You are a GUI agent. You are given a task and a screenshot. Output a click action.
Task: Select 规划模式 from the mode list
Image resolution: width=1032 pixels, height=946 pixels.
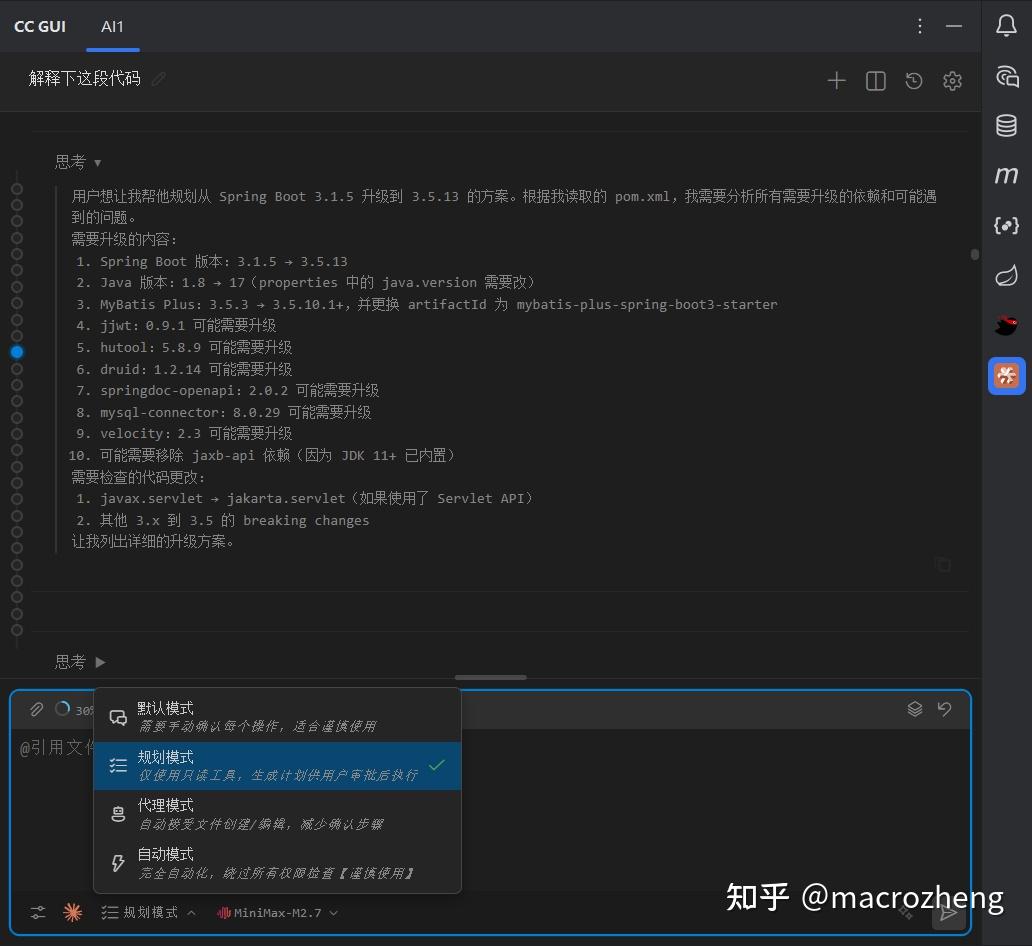point(277,766)
